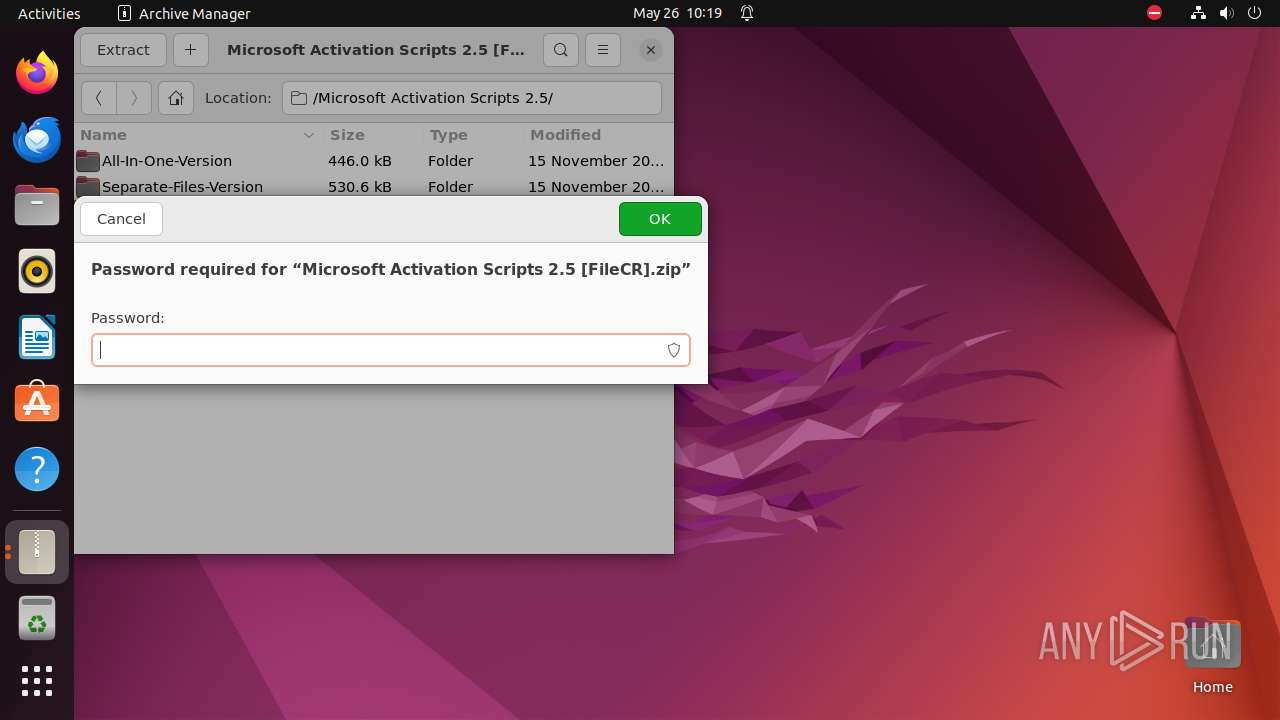Open the hamburger menu in Archive Manager
The image size is (1280, 720).
click(602, 50)
